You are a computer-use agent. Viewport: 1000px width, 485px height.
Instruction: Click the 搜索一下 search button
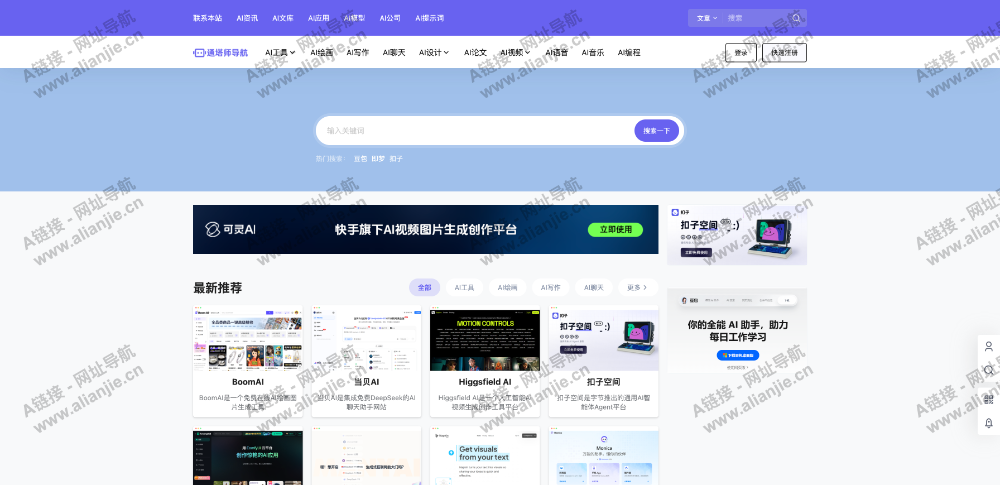pyautogui.click(x=657, y=130)
